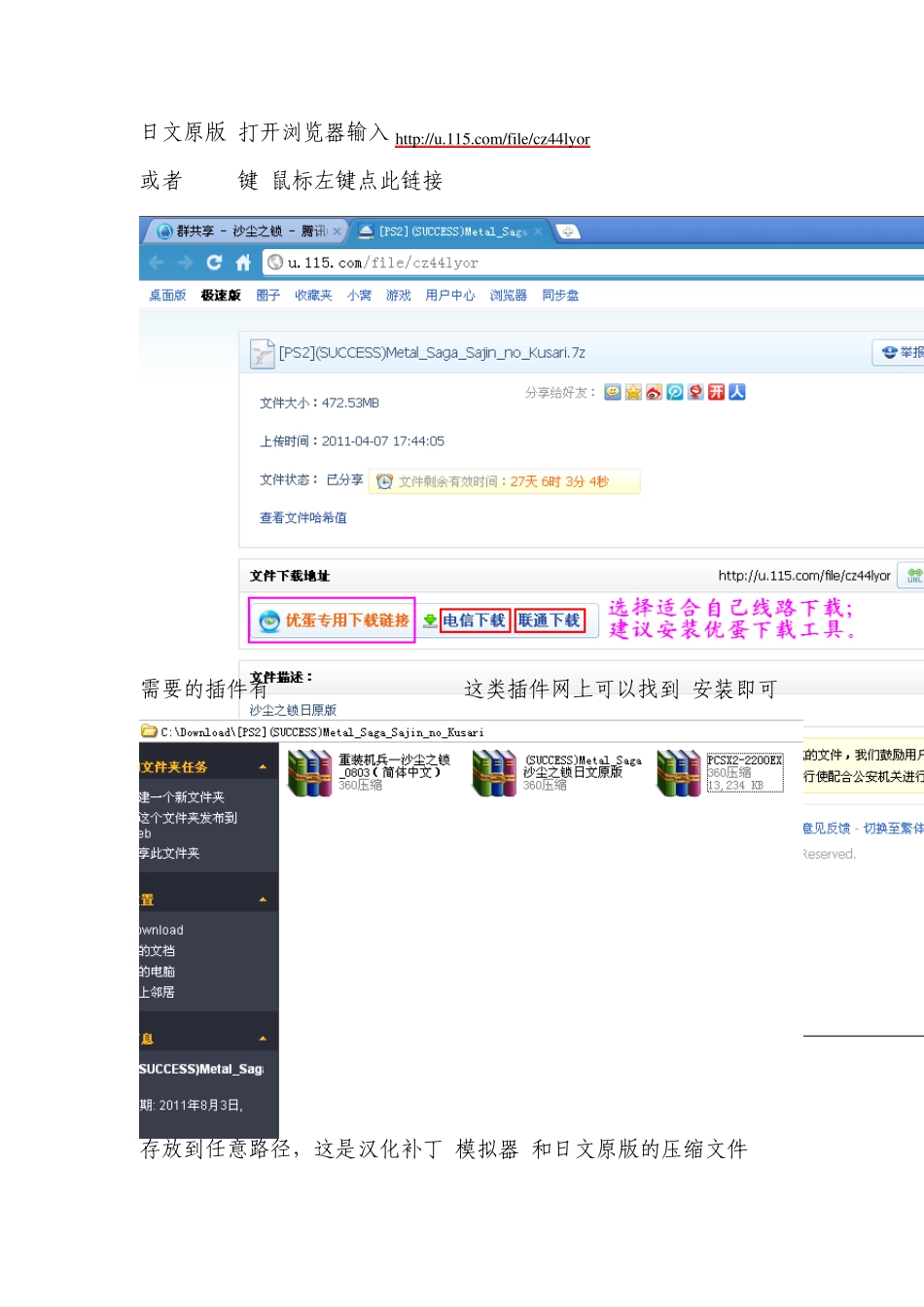Click the download address http://u.115.com/file/cz44lyor text
This screenshot has height=1307, width=924.
coord(804,576)
